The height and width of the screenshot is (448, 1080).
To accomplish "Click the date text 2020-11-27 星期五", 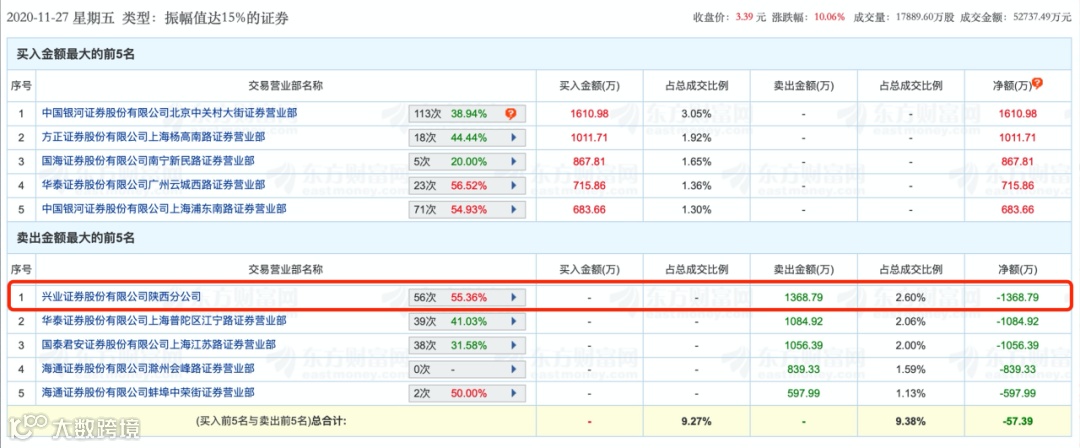I will 61,19.
